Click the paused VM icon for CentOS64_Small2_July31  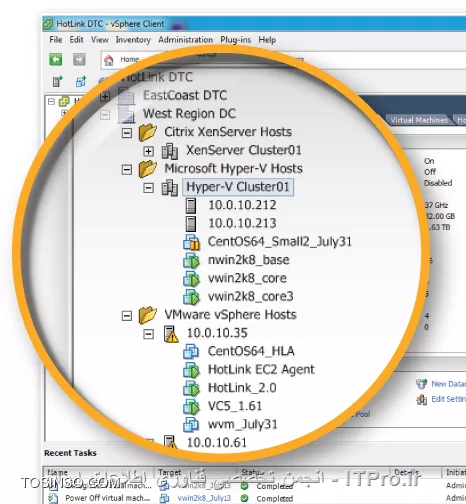pyautogui.click(x=192, y=242)
